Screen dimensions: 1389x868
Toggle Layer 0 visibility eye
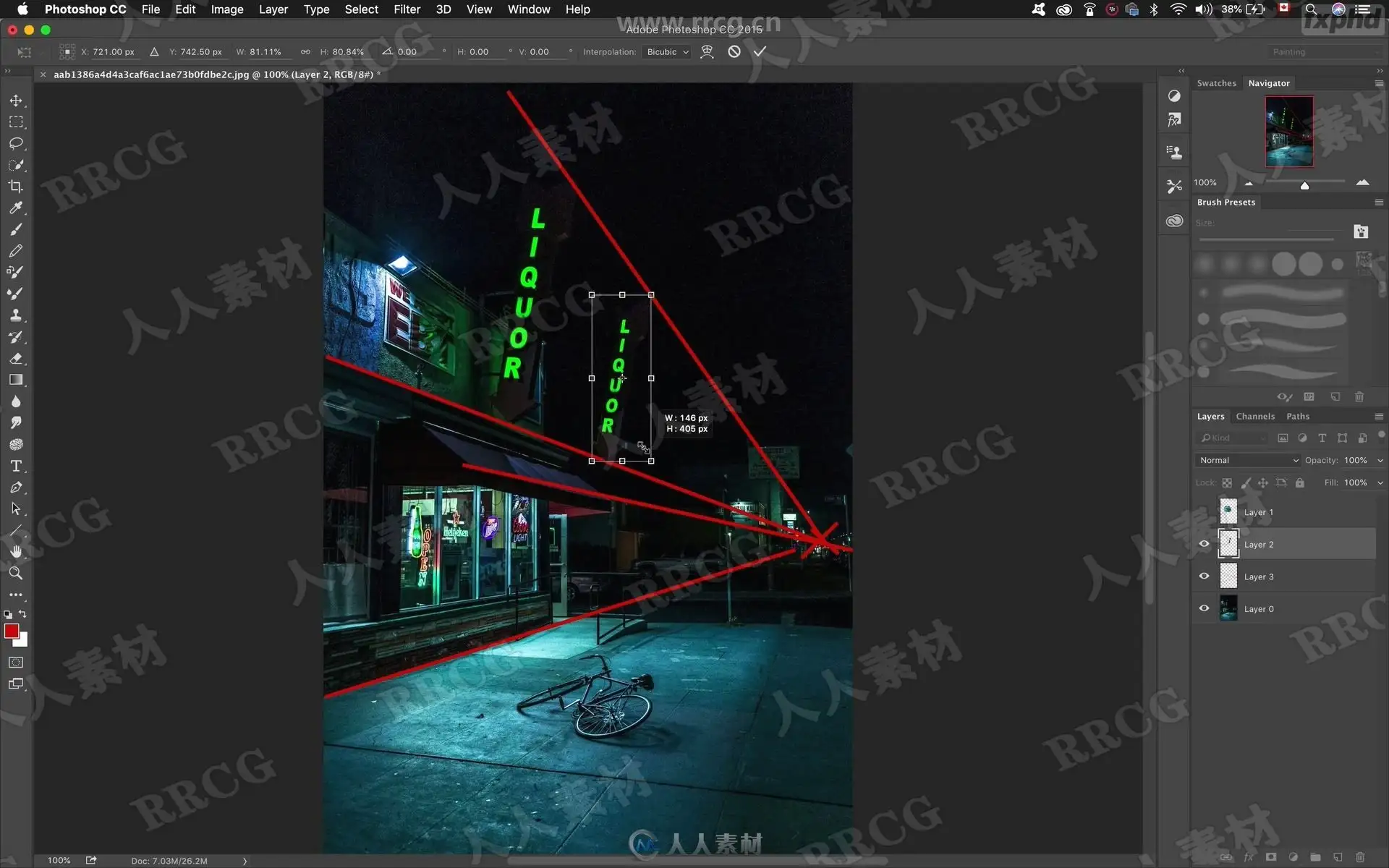[1204, 608]
